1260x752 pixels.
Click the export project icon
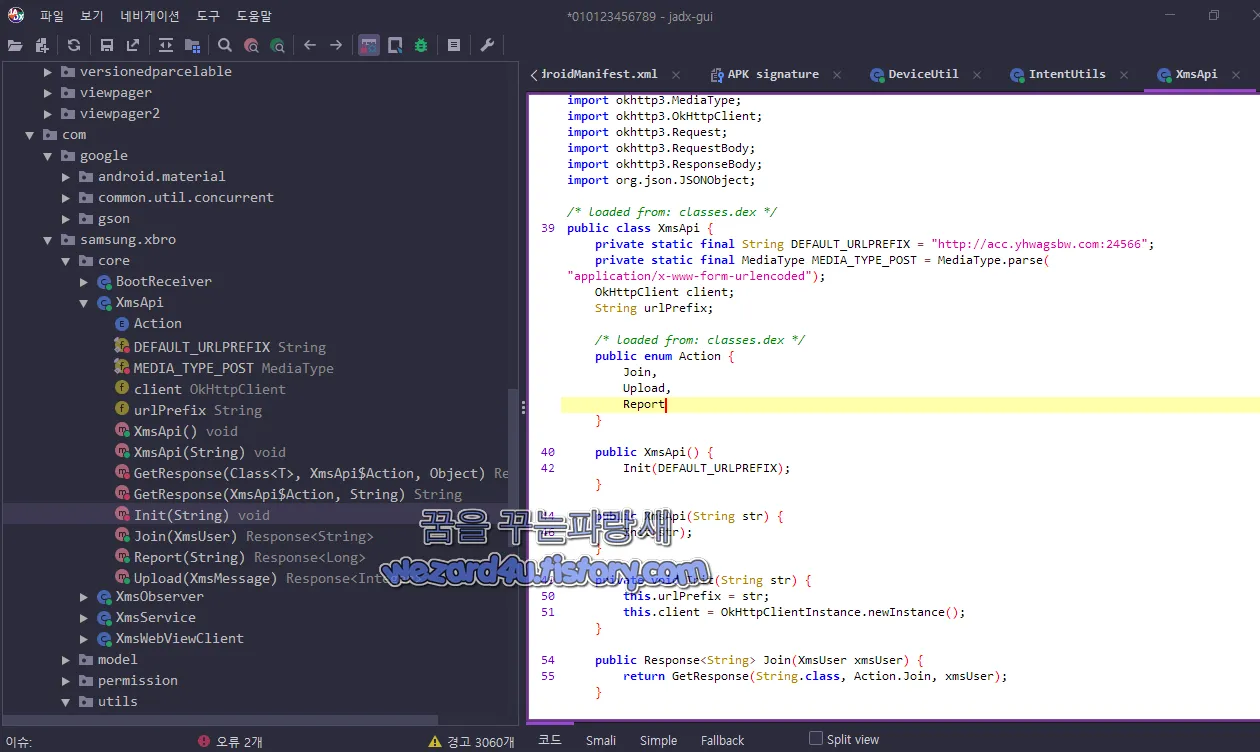point(133,45)
